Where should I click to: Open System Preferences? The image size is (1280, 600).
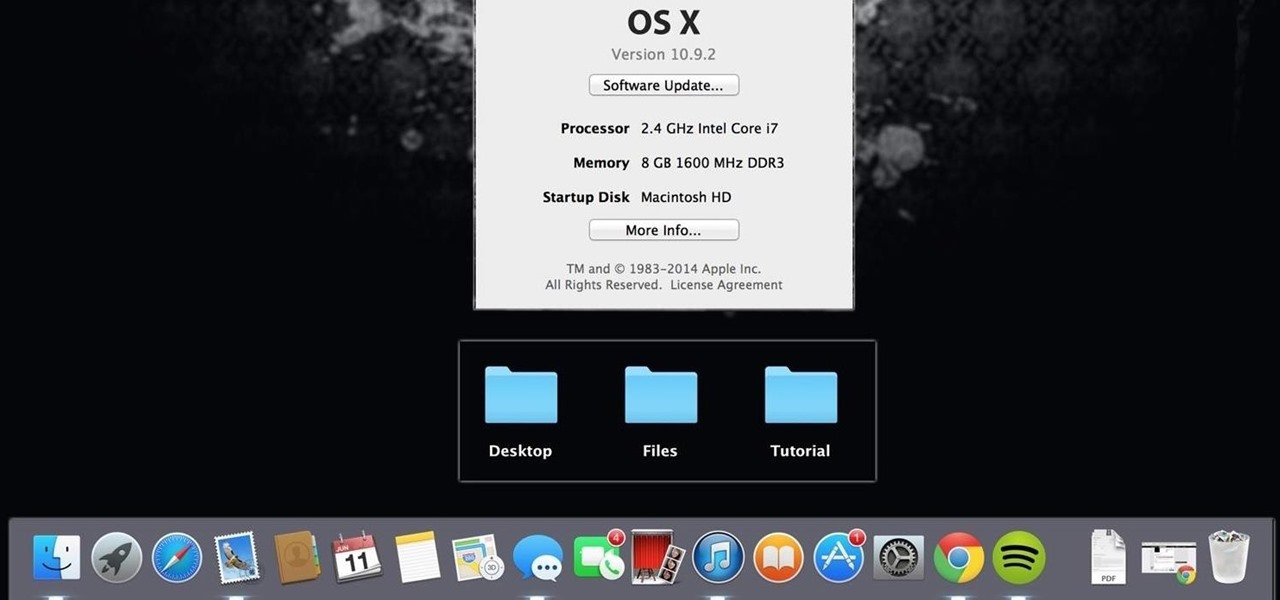[897, 557]
